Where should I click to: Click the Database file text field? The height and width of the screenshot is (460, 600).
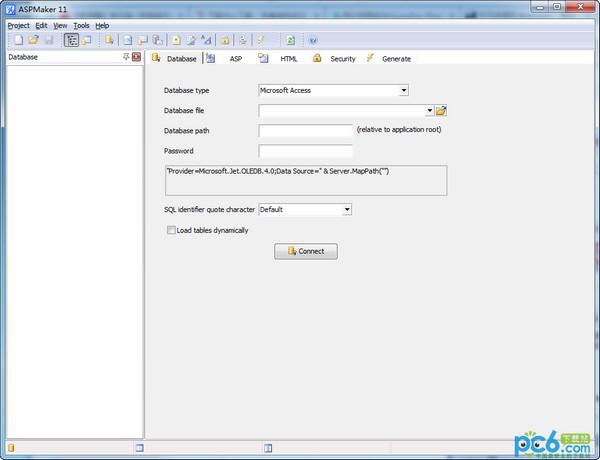coord(342,111)
